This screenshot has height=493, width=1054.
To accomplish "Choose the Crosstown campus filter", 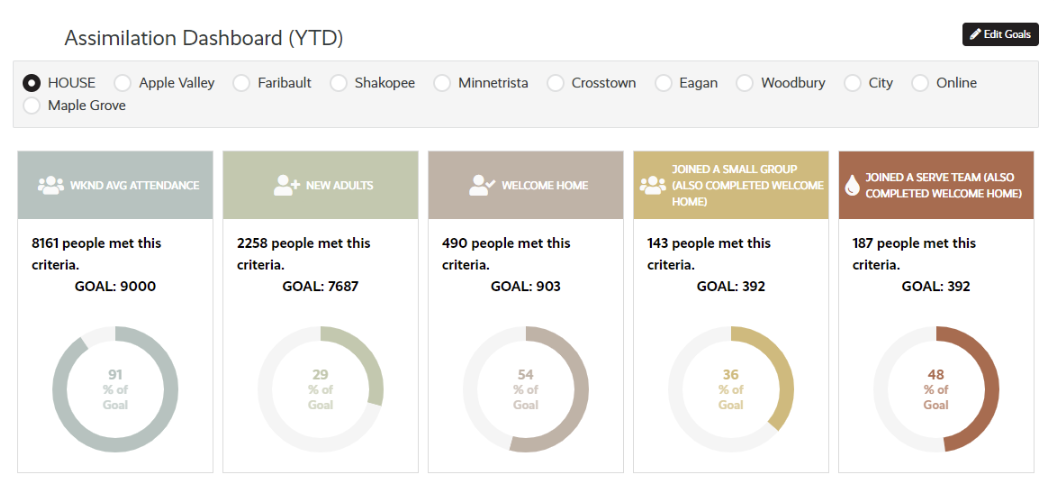I will coord(555,83).
